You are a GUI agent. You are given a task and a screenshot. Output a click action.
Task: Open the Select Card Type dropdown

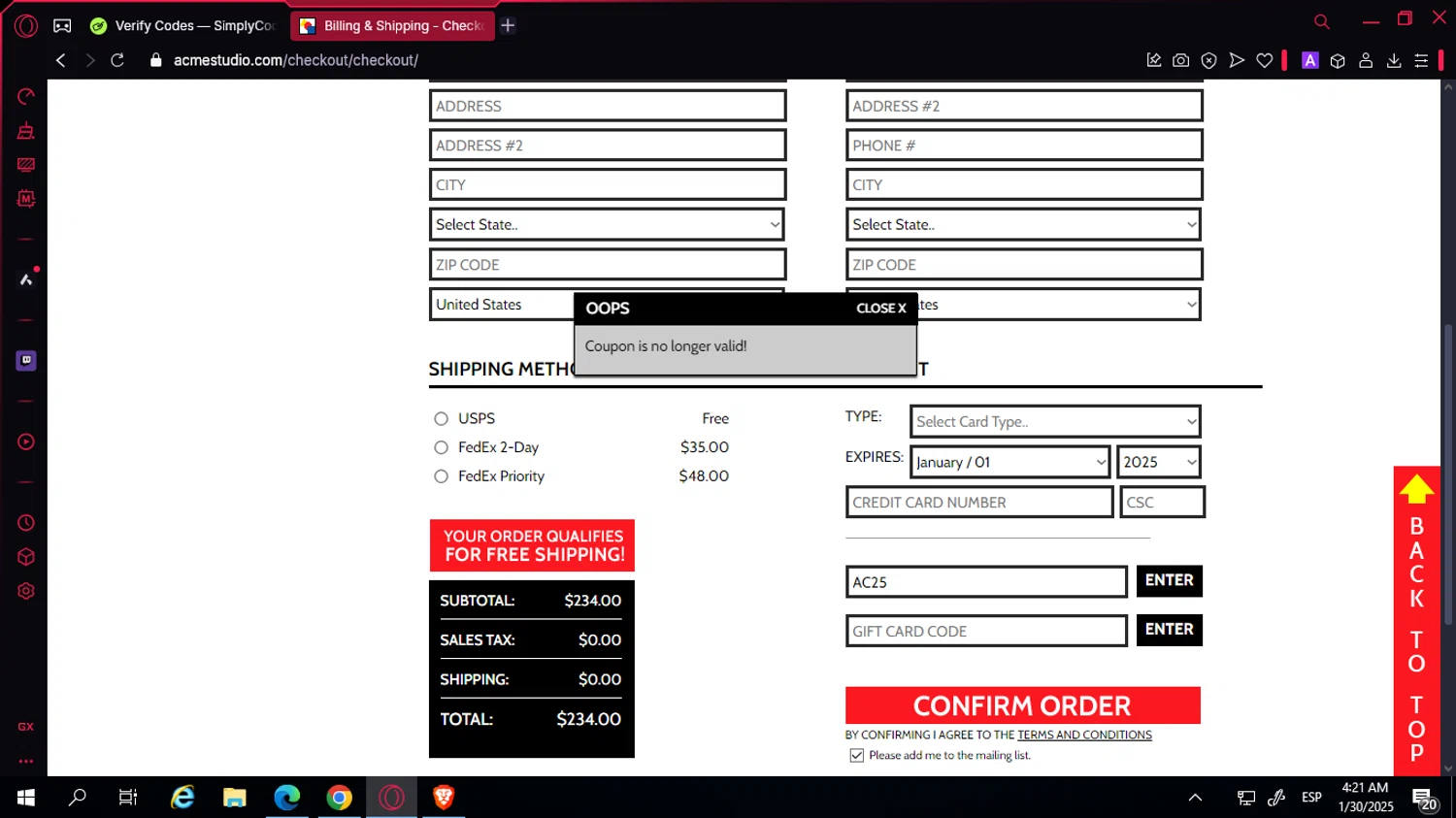tap(1055, 421)
